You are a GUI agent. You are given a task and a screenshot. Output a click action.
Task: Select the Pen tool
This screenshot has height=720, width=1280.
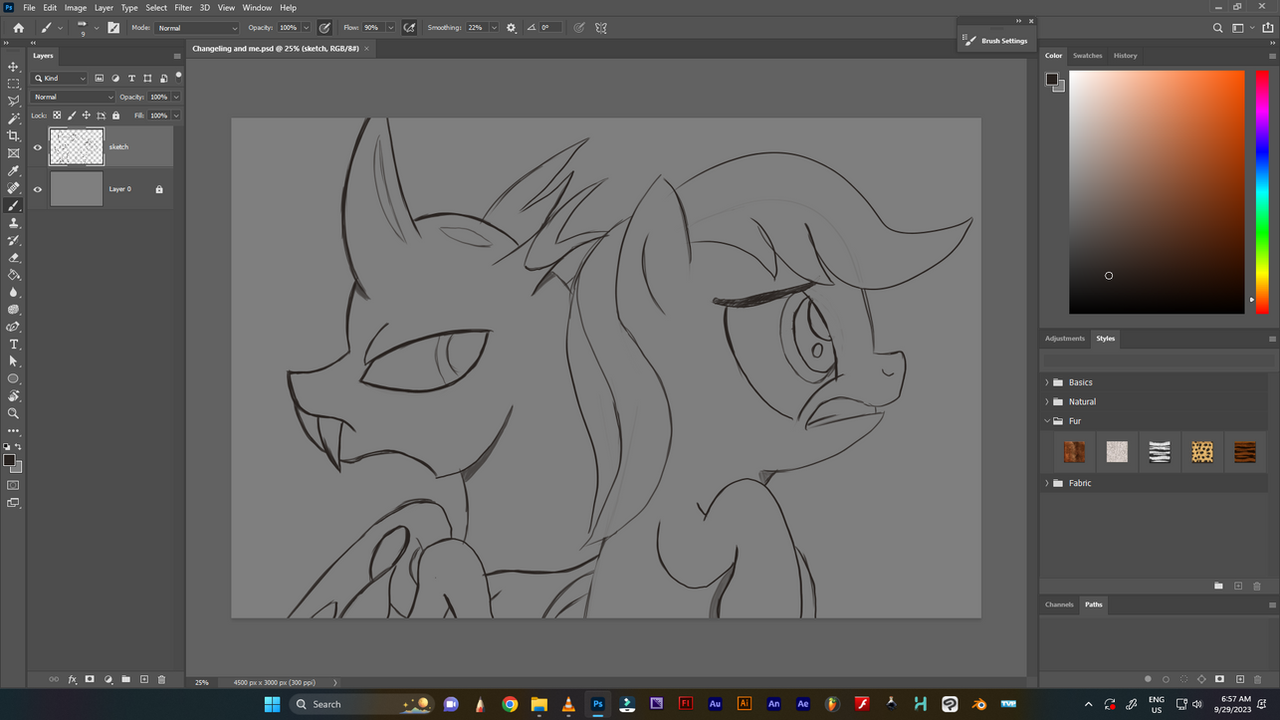[x=13, y=326]
